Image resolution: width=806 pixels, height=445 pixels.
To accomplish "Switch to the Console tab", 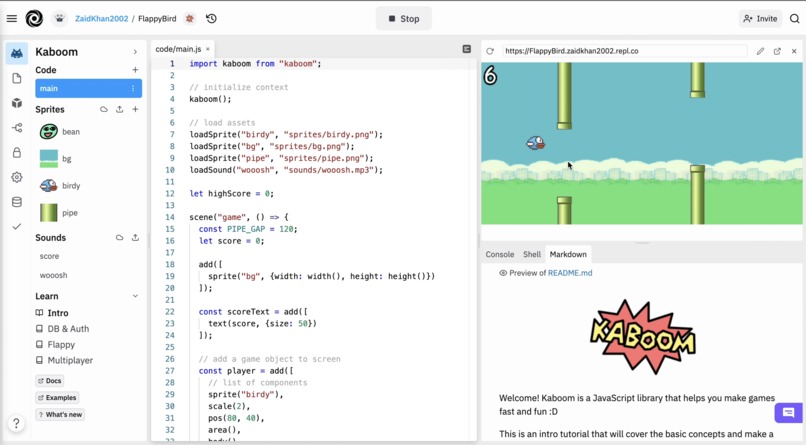I will (x=500, y=254).
